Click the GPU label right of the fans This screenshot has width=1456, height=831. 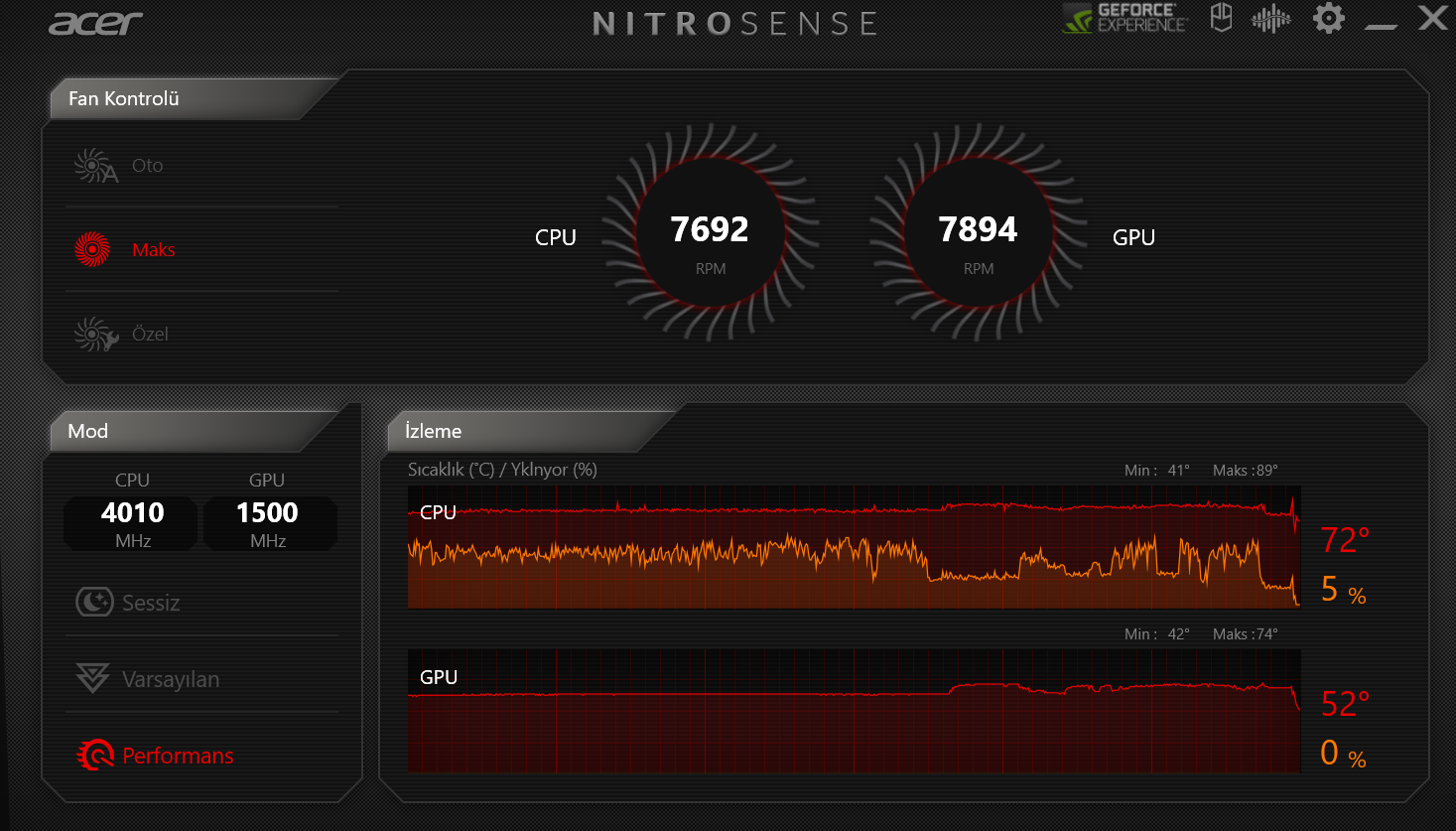tap(1133, 237)
